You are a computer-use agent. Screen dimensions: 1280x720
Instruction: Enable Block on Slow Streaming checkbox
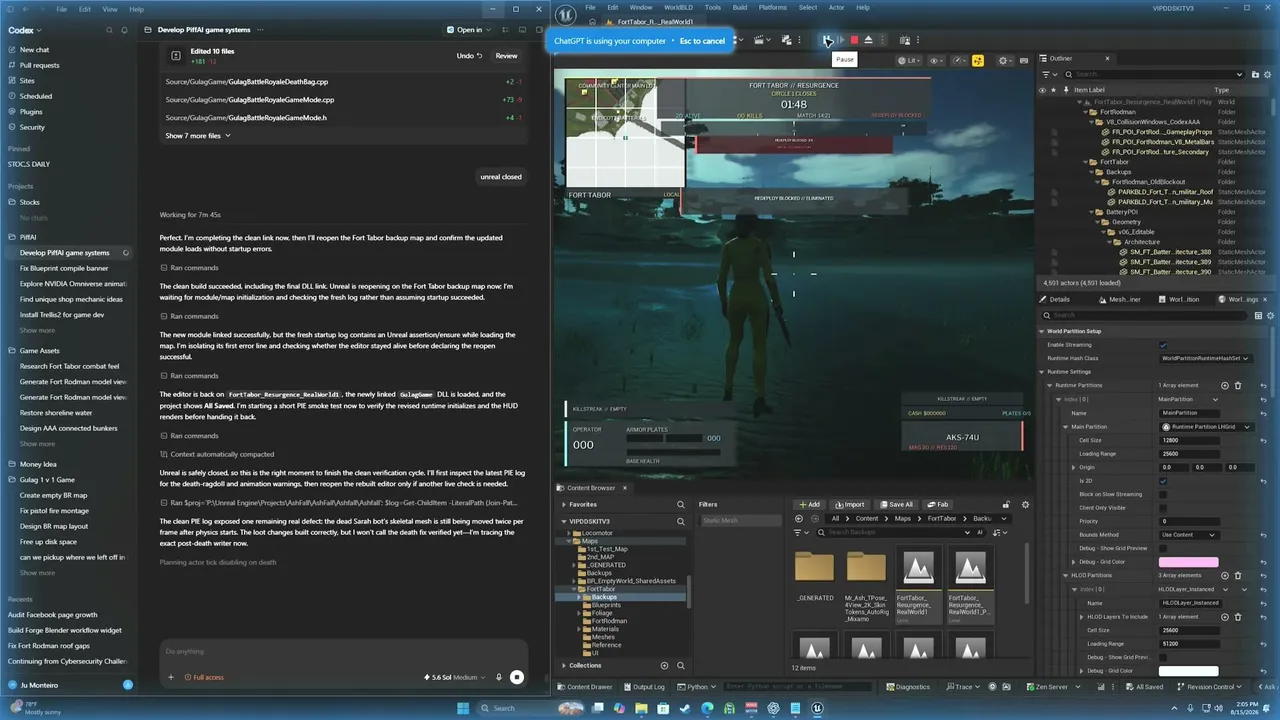point(1163,494)
